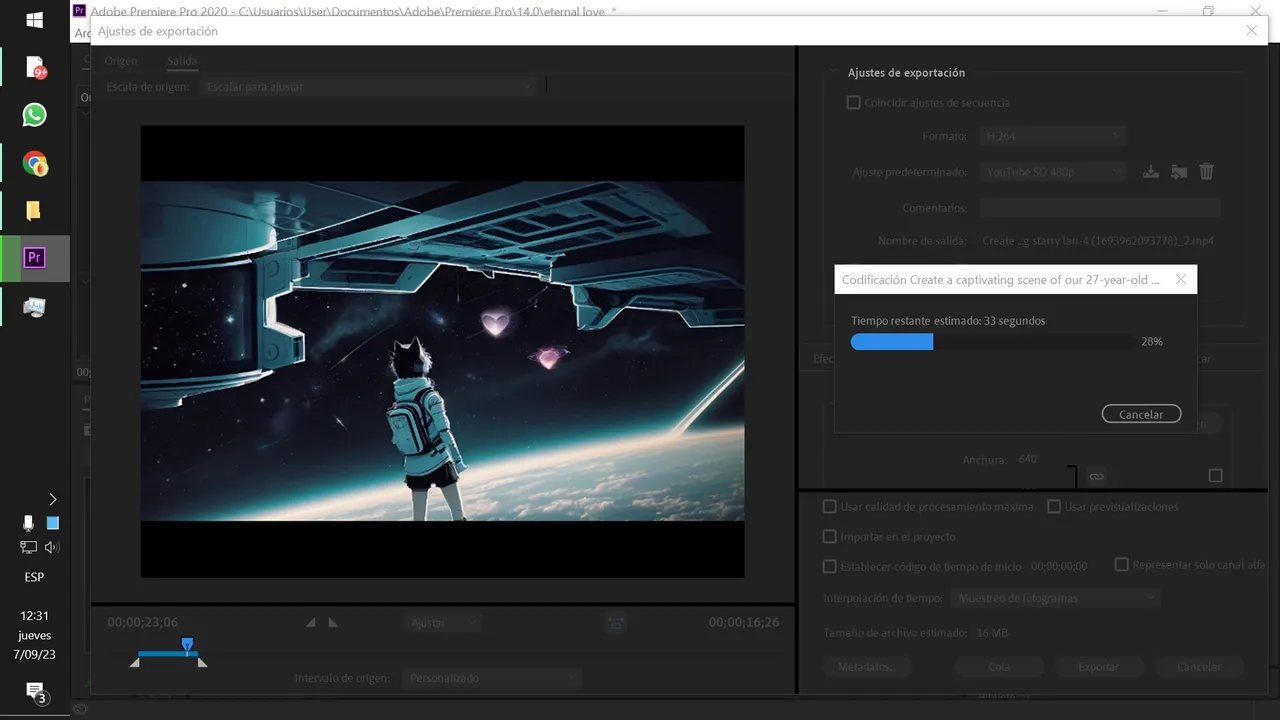
Task: Open Interpolación de tiempo dropdown
Action: pyautogui.click(x=1055, y=598)
